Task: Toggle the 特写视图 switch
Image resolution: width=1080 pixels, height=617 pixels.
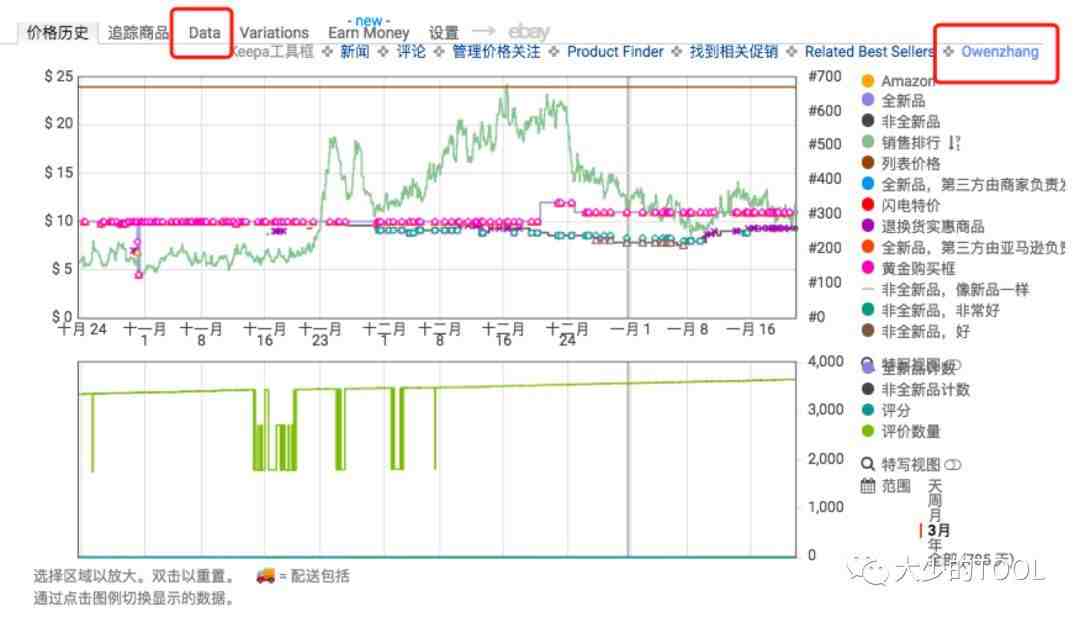Action: [x=953, y=464]
